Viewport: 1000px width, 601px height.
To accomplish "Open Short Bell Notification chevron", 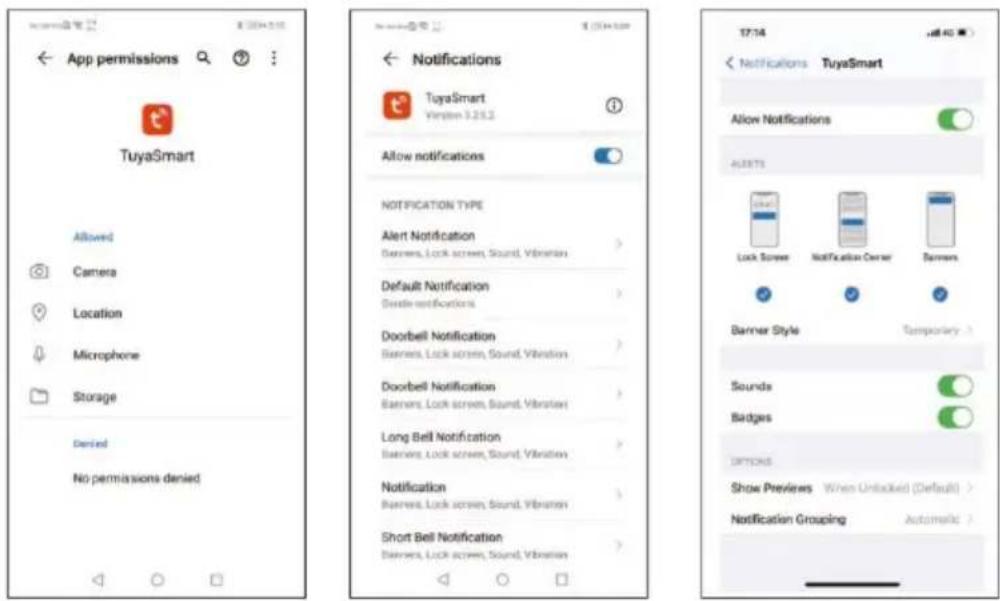I will [618, 545].
